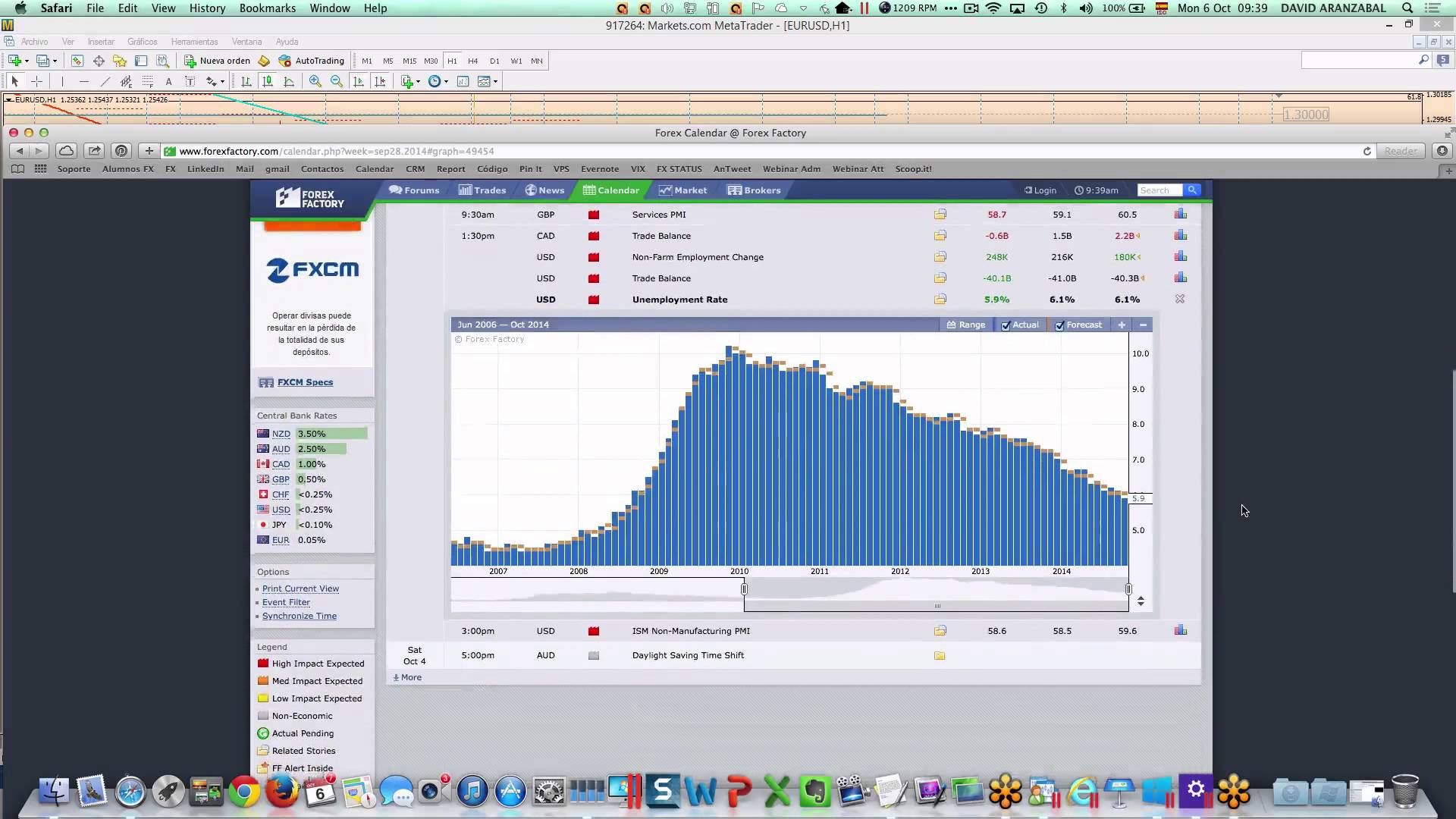Viewport: 1456px width, 819px height.
Task: Select the crosshair cursor tool in MetaTrader
Action: [36, 81]
